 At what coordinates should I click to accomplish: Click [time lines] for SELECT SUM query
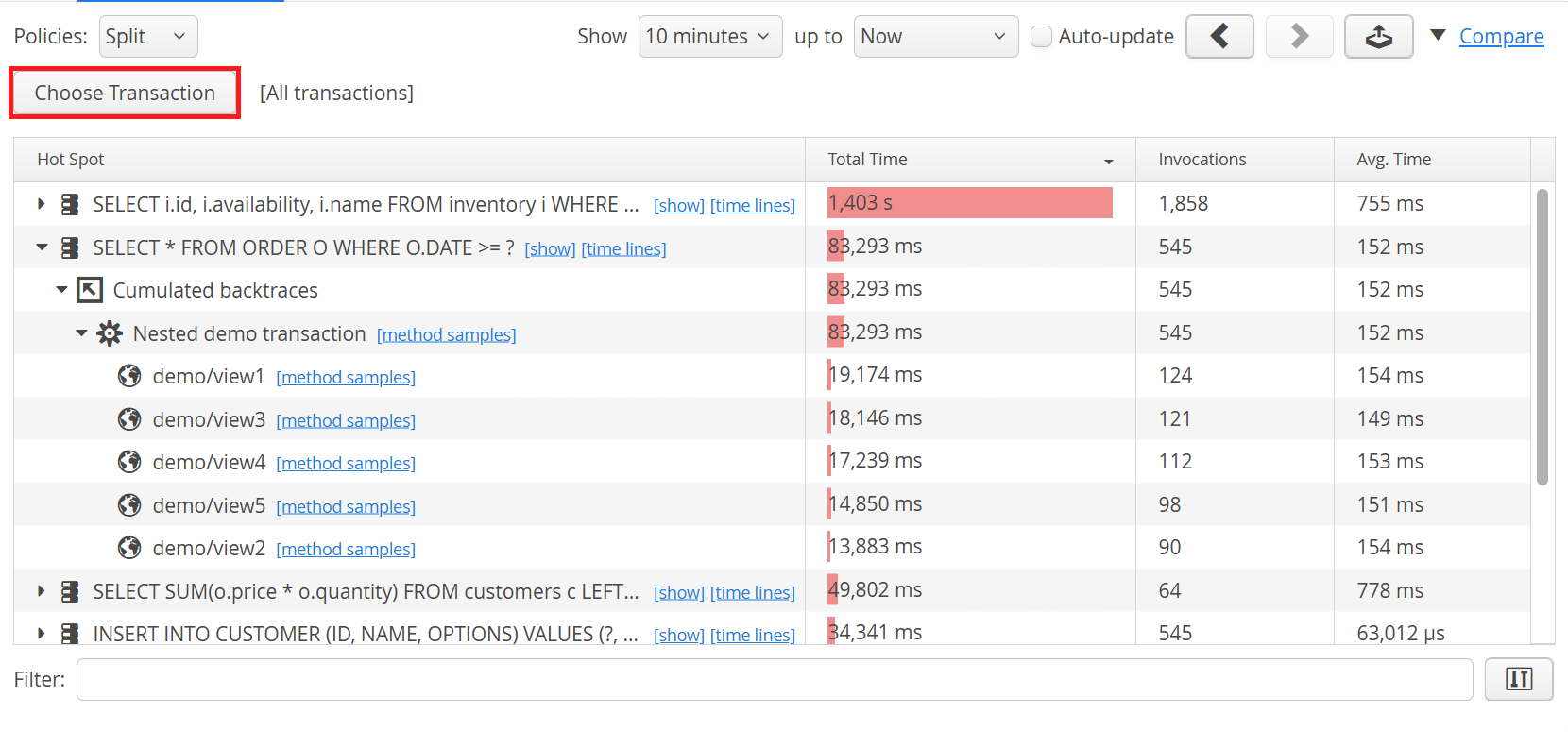coord(753,592)
